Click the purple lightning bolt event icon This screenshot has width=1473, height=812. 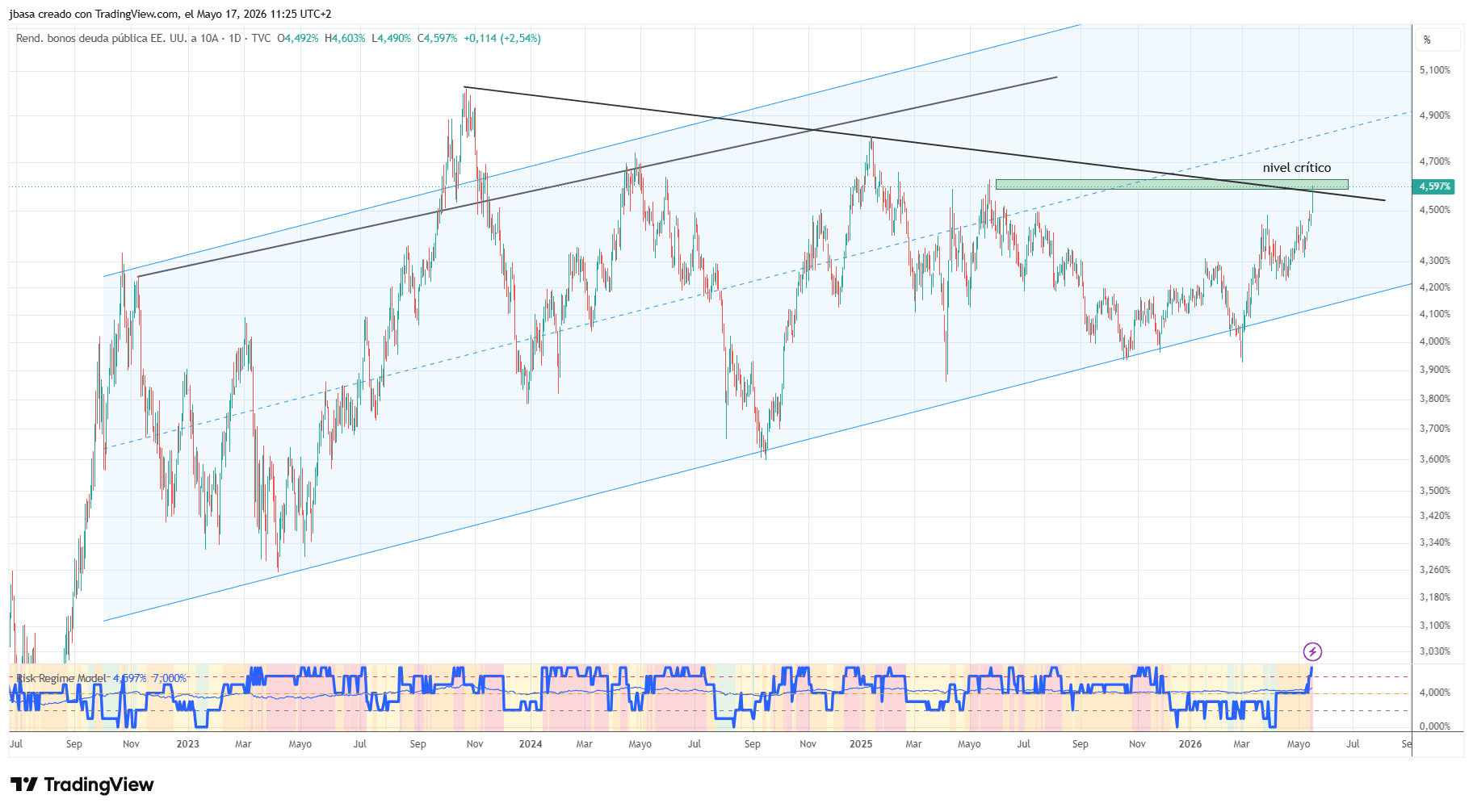tap(1312, 651)
